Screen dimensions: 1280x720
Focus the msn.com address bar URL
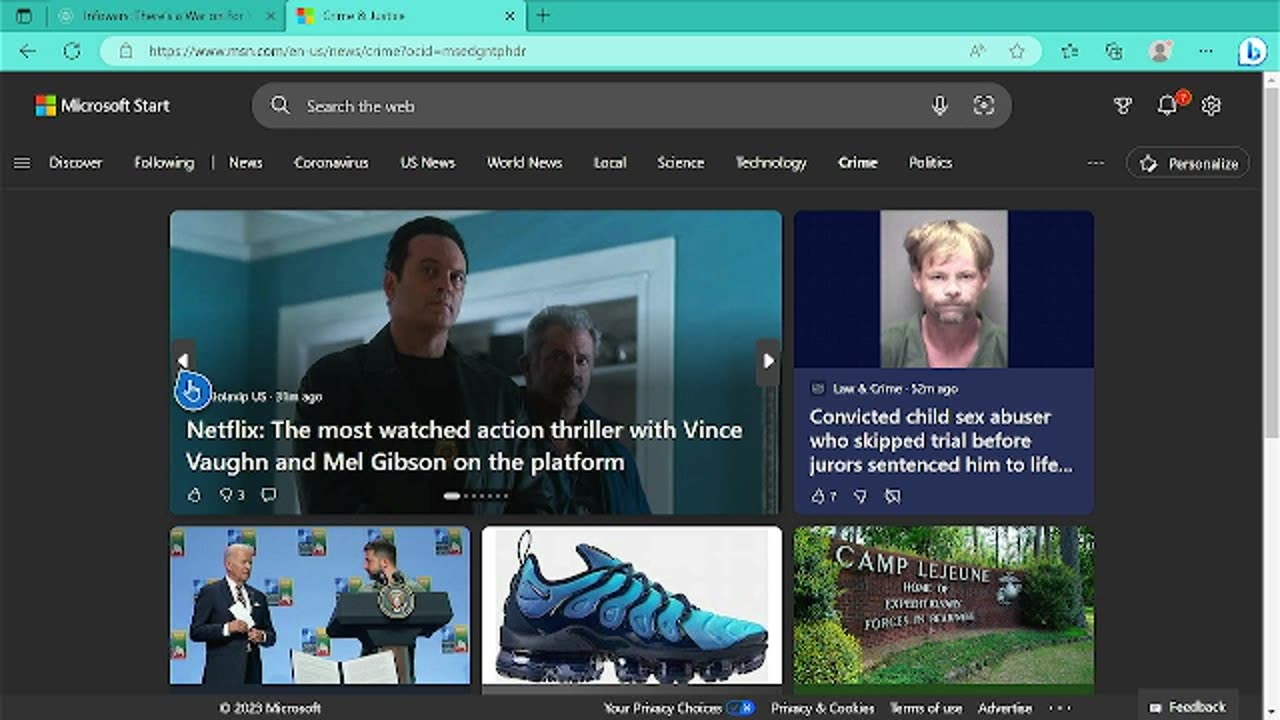[x=338, y=51]
